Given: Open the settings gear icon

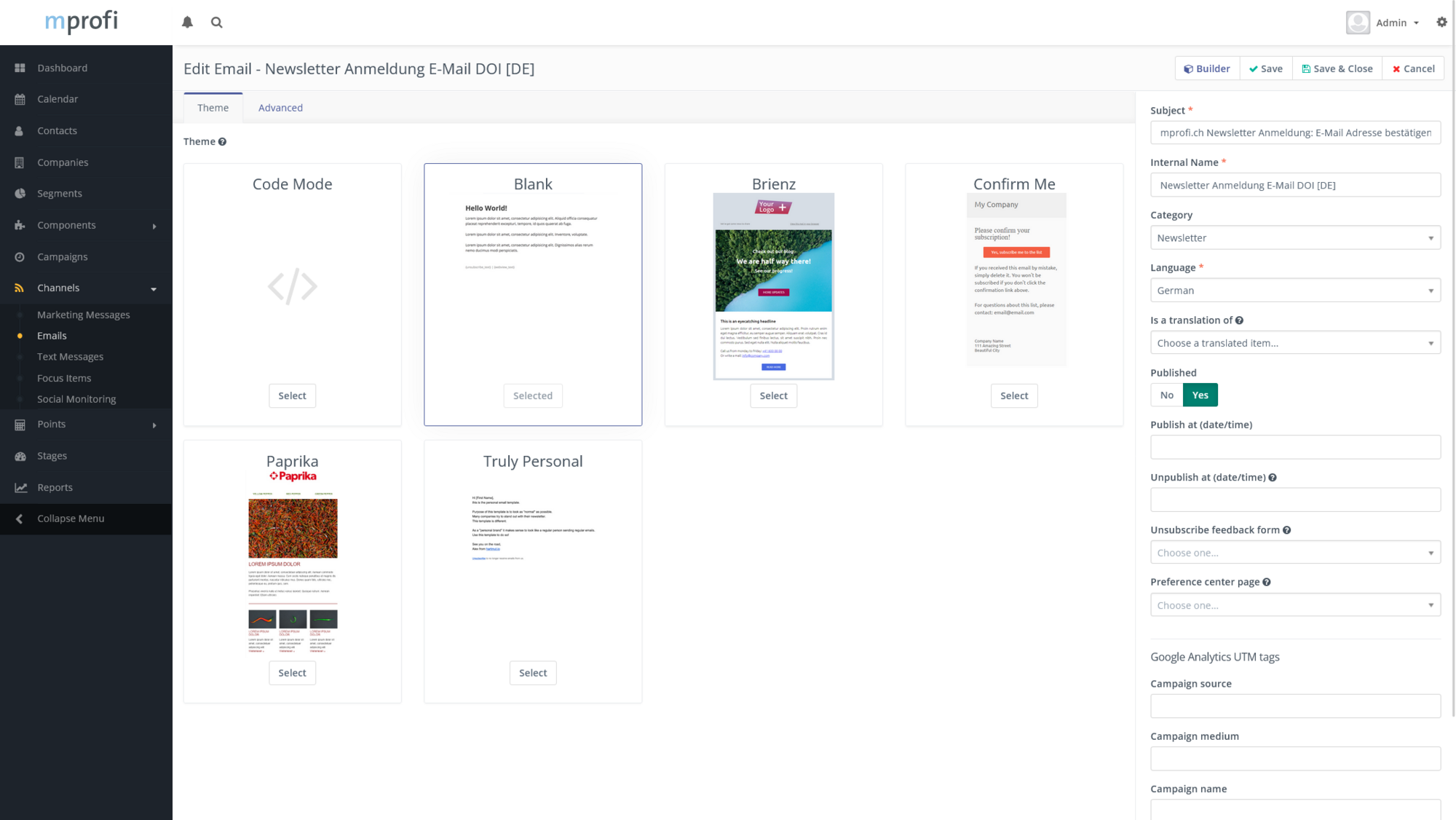Looking at the screenshot, I should [x=1441, y=22].
